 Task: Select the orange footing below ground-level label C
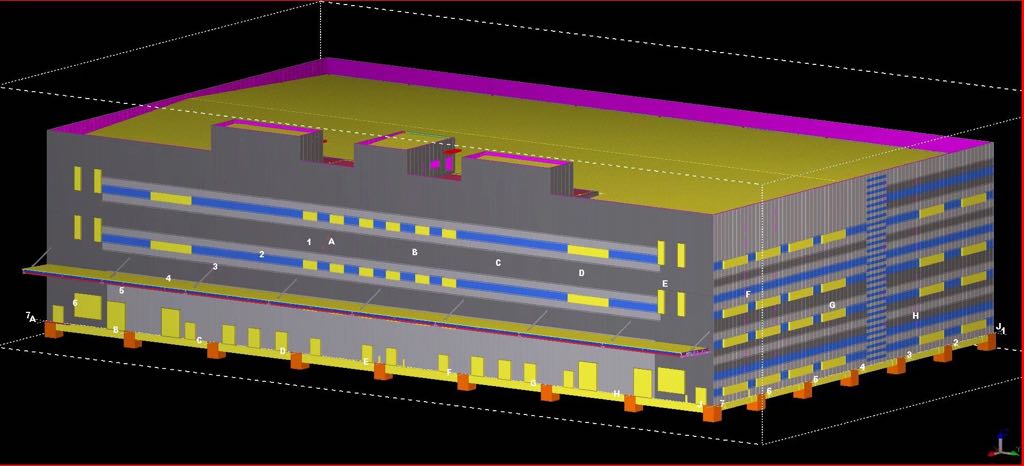214,350
